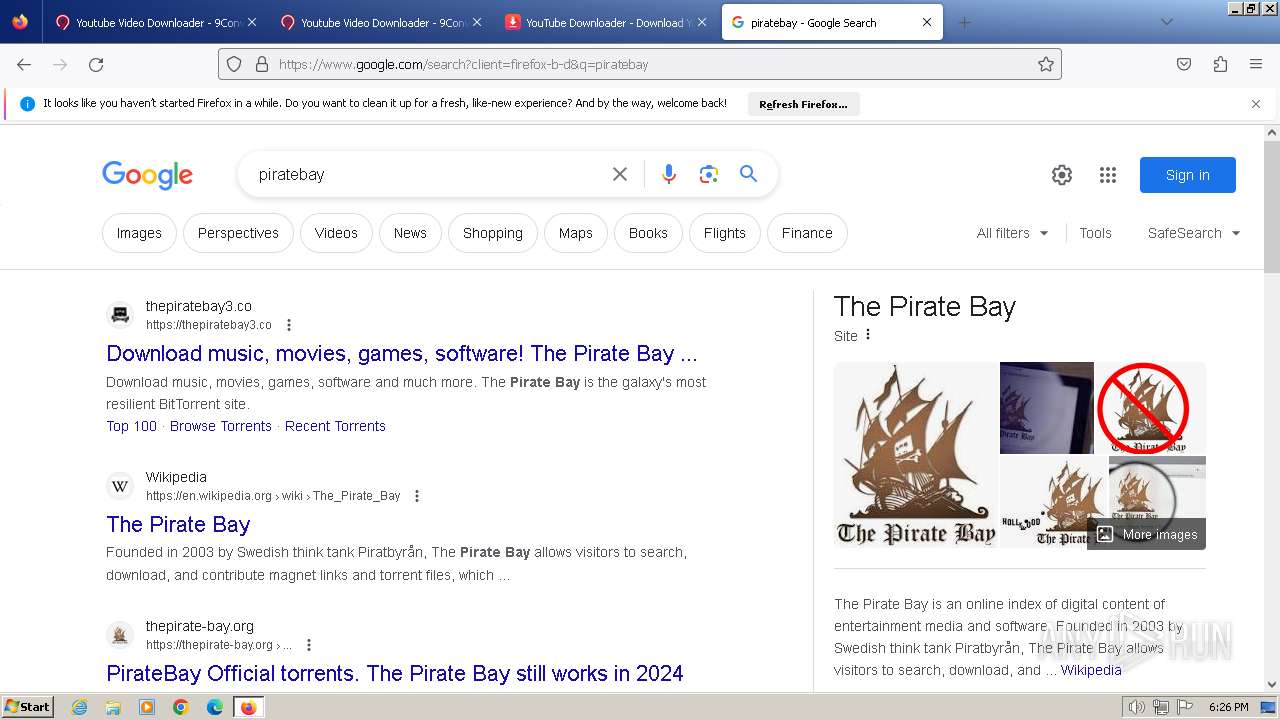Open File Explorer from the taskbar
This screenshot has height=720, width=1280.
tap(113, 707)
